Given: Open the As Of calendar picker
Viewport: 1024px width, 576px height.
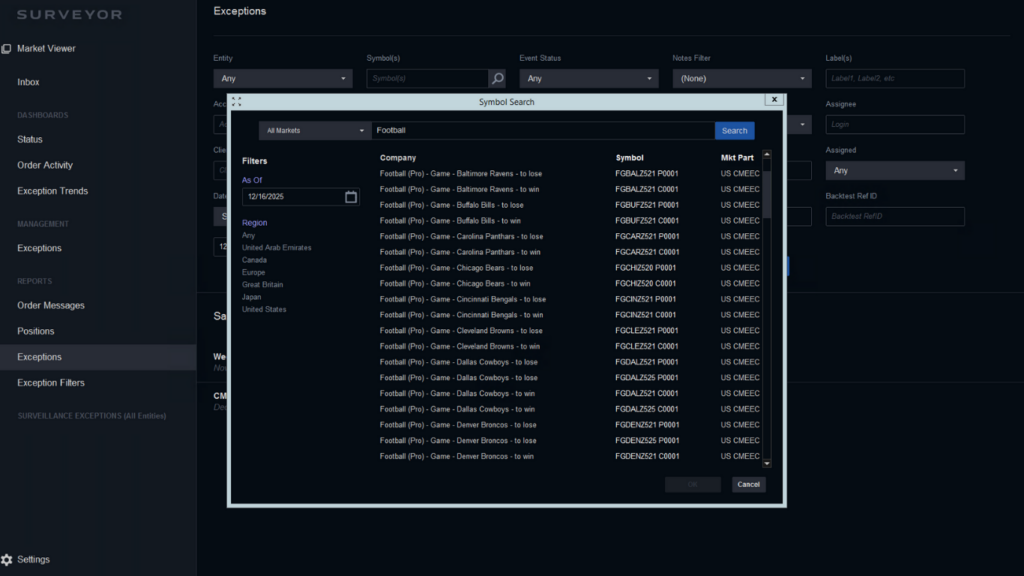Looking at the screenshot, I should point(351,197).
